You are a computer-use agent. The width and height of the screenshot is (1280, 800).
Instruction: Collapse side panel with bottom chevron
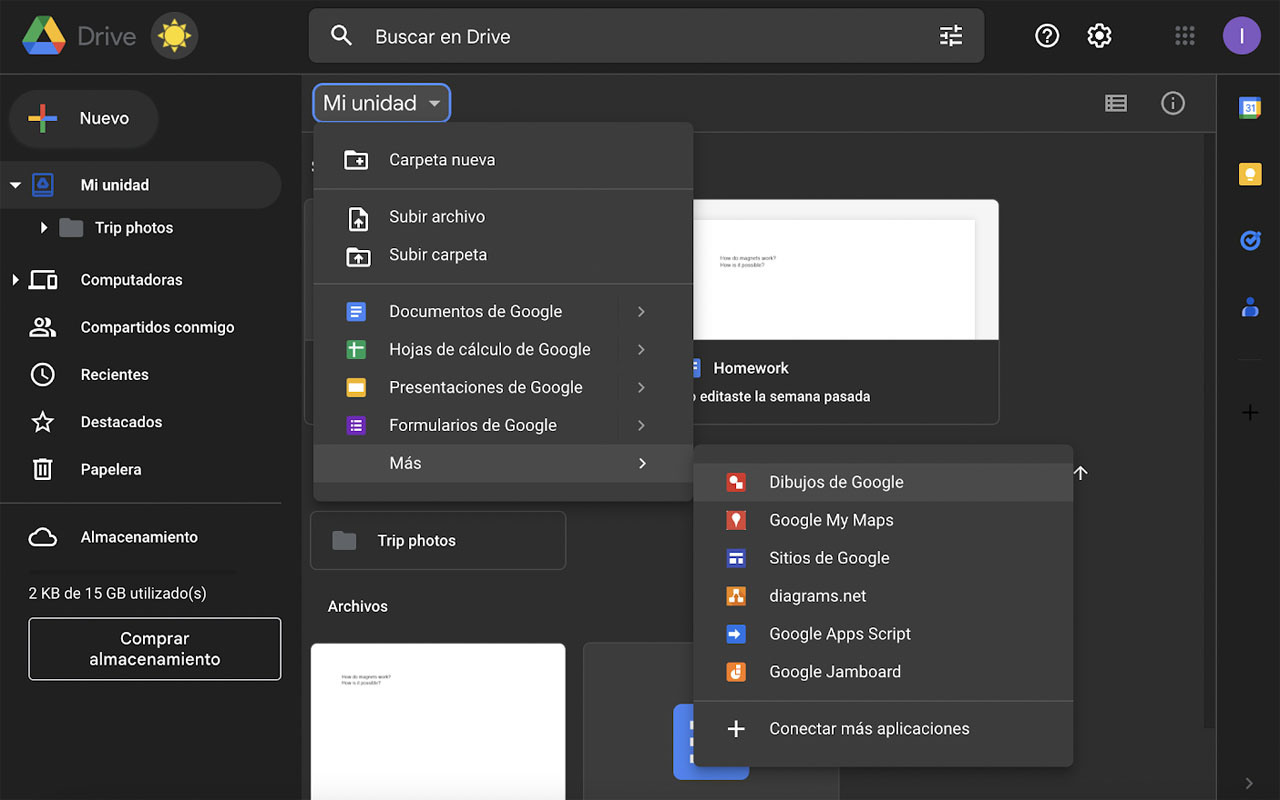pyautogui.click(x=1249, y=783)
